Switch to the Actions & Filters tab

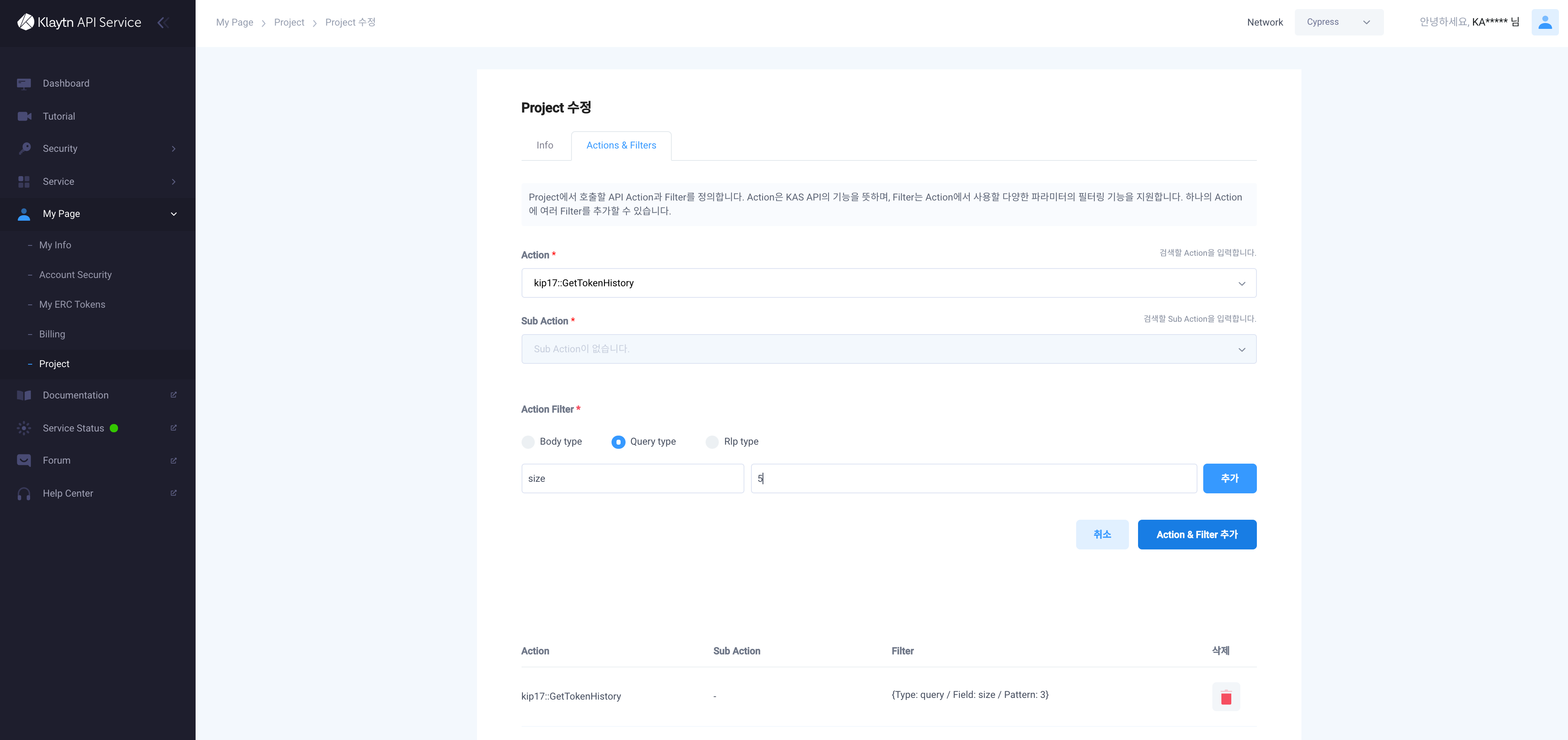tap(621, 146)
